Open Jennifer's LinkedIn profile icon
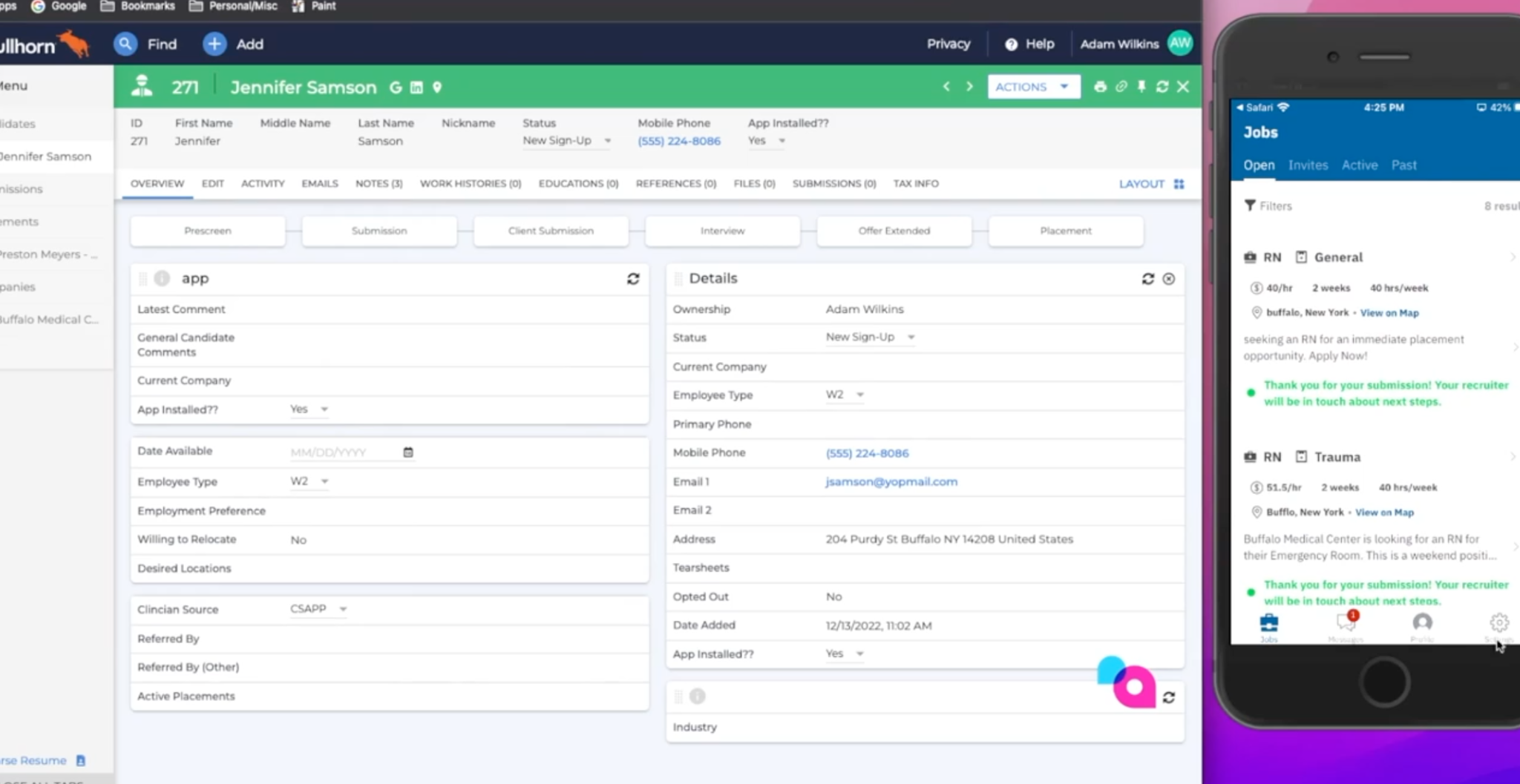 pyautogui.click(x=415, y=87)
